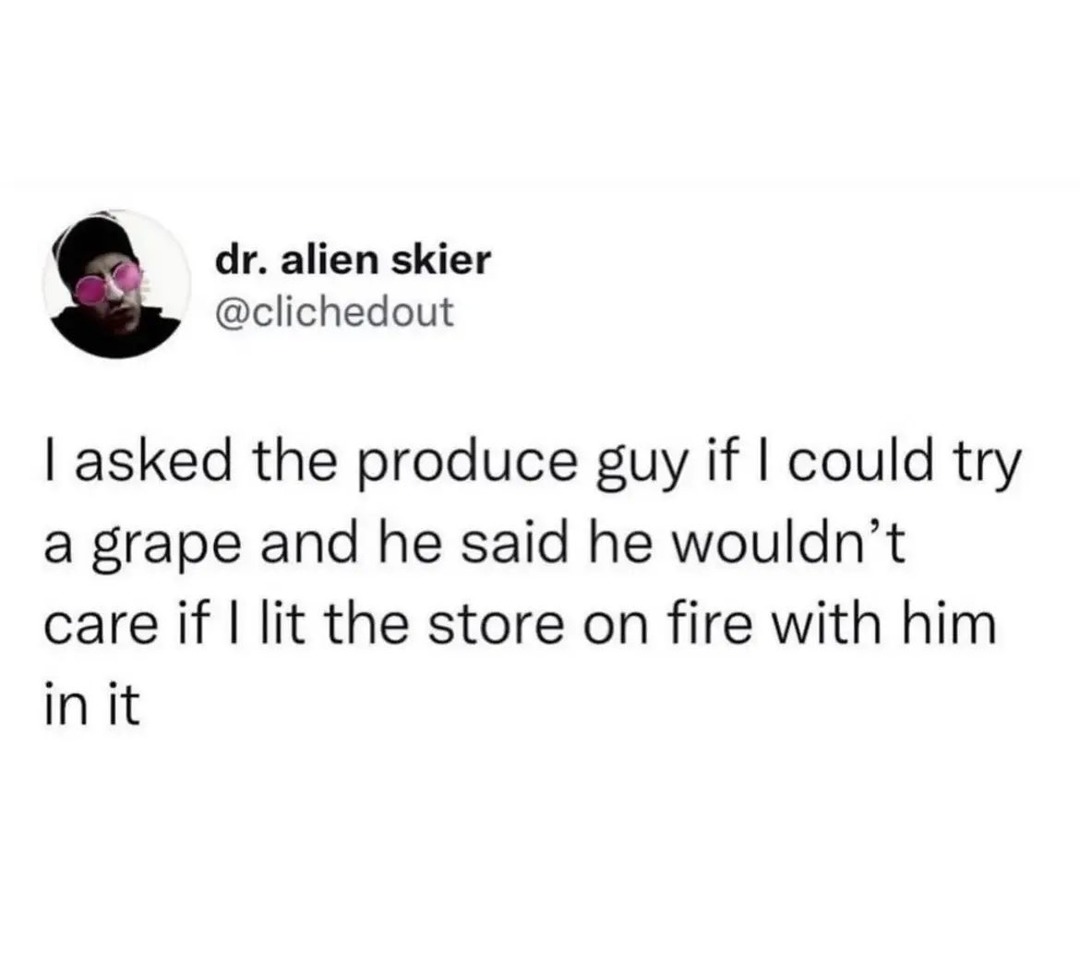The image size is (1080, 974).
Task: Click the tweet's last line "in it"
Action: tap(92, 705)
